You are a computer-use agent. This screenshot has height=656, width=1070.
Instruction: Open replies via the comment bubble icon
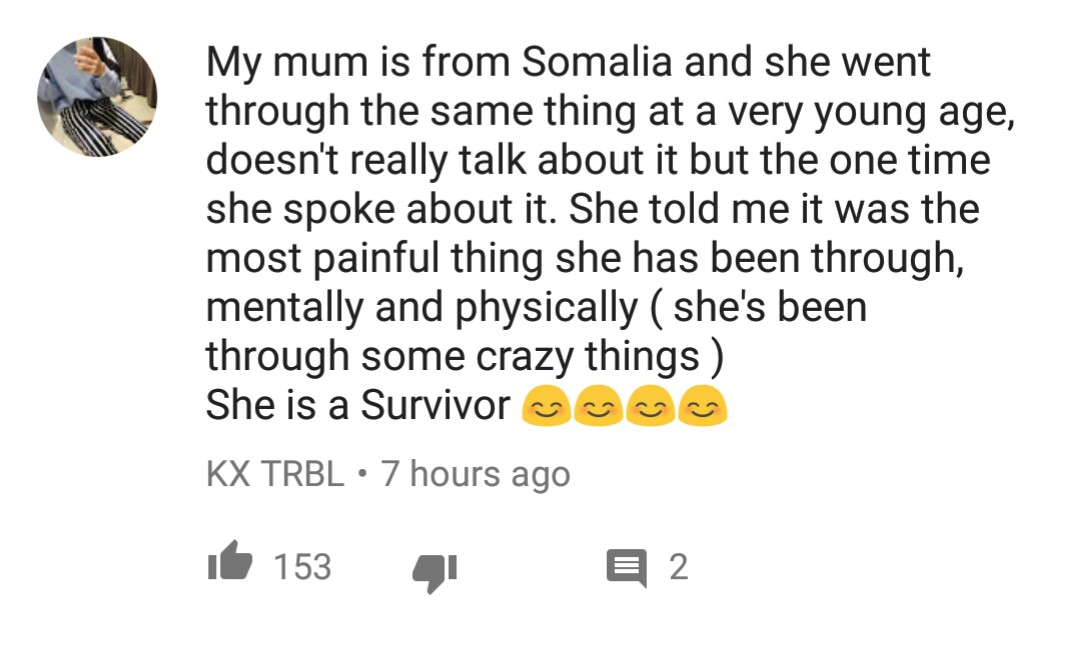[625, 568]
